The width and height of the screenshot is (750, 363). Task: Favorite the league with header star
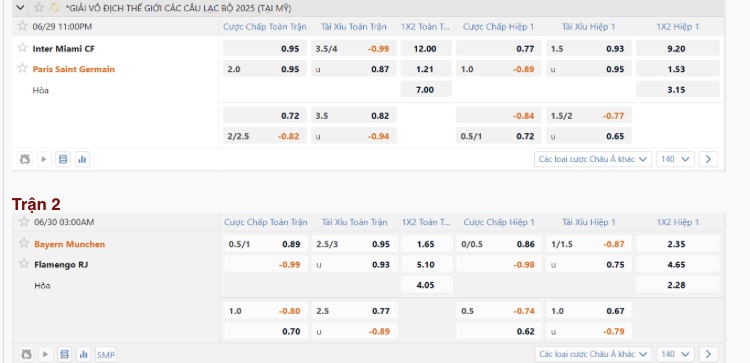[39, 8]
